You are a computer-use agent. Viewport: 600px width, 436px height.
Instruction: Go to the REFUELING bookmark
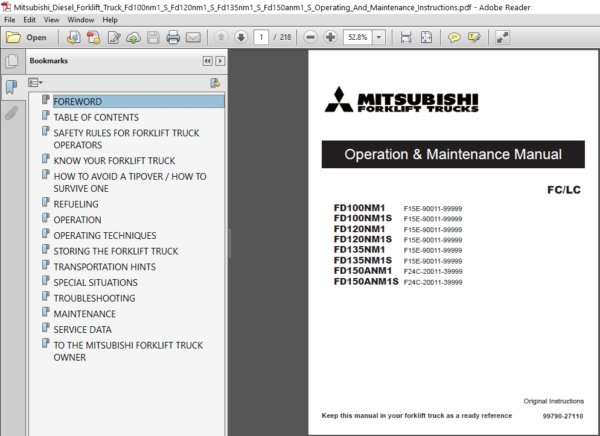[x=76, y=204]
